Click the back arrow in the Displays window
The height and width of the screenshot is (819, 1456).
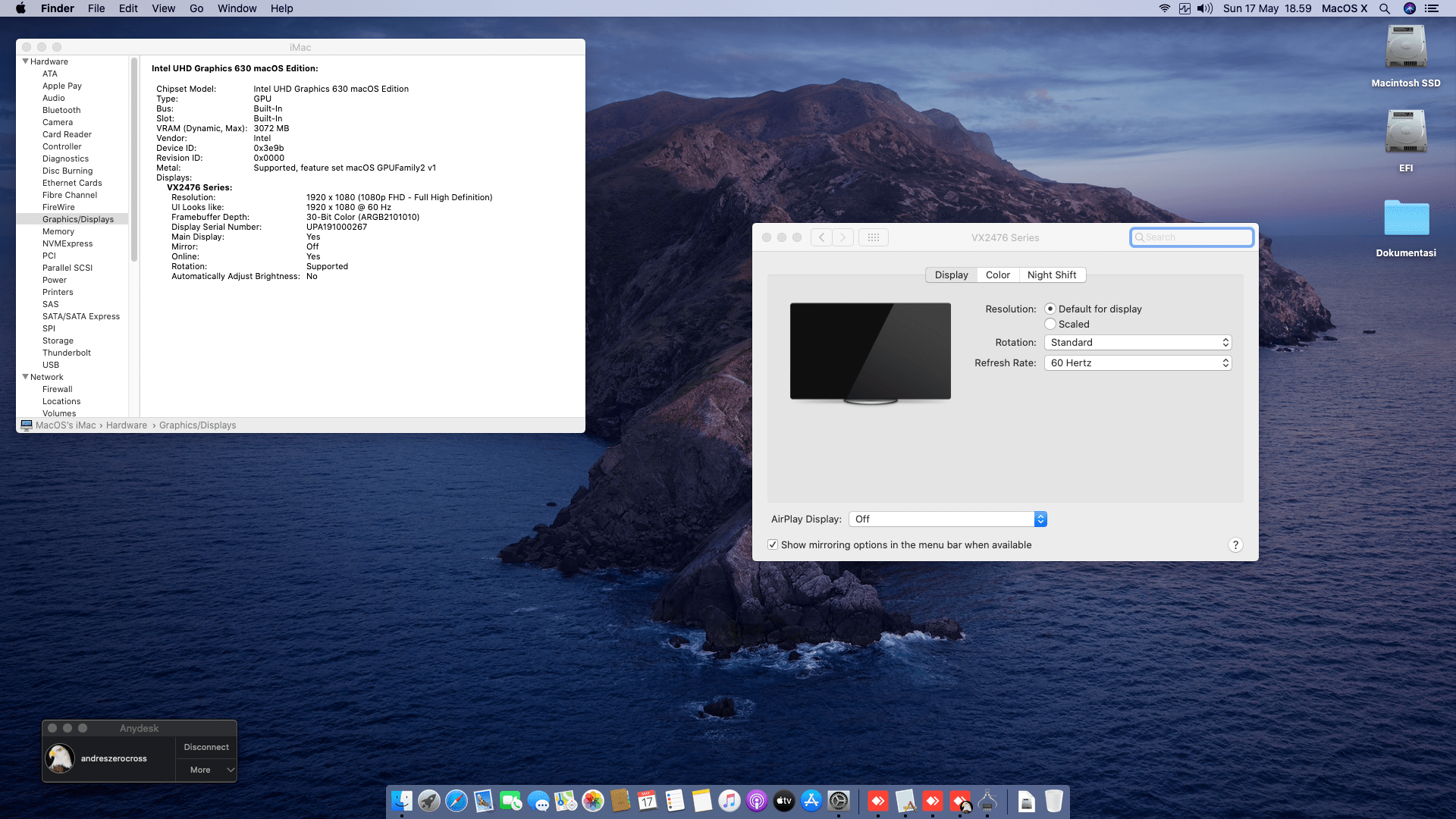[821, 237]
